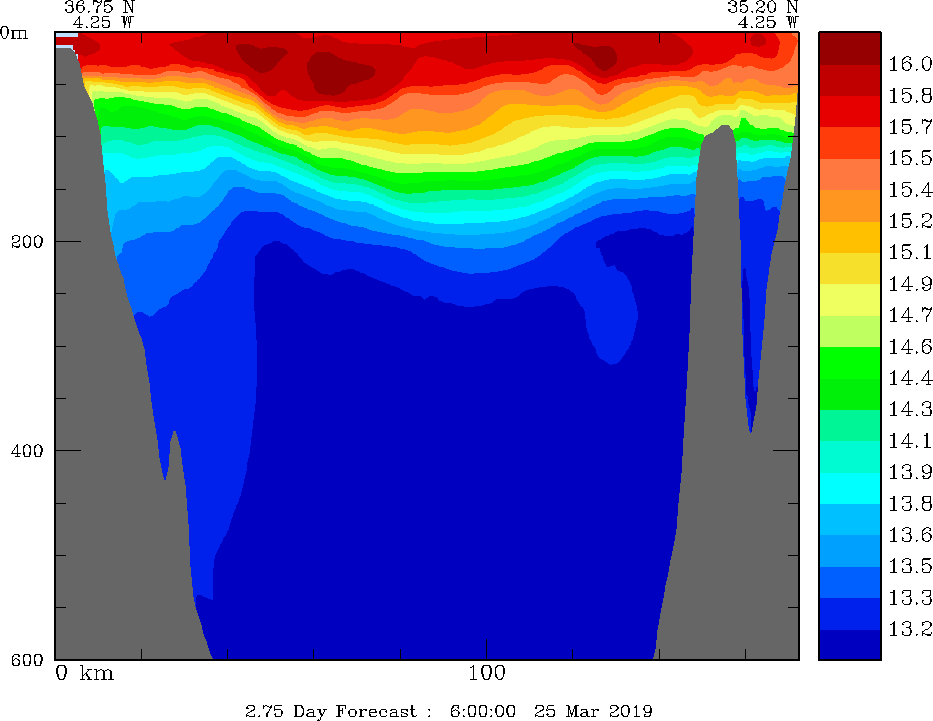Click the colorbar value 15.5
The height and width of the screenshot is (721, 933).
[x=910, y=158]
